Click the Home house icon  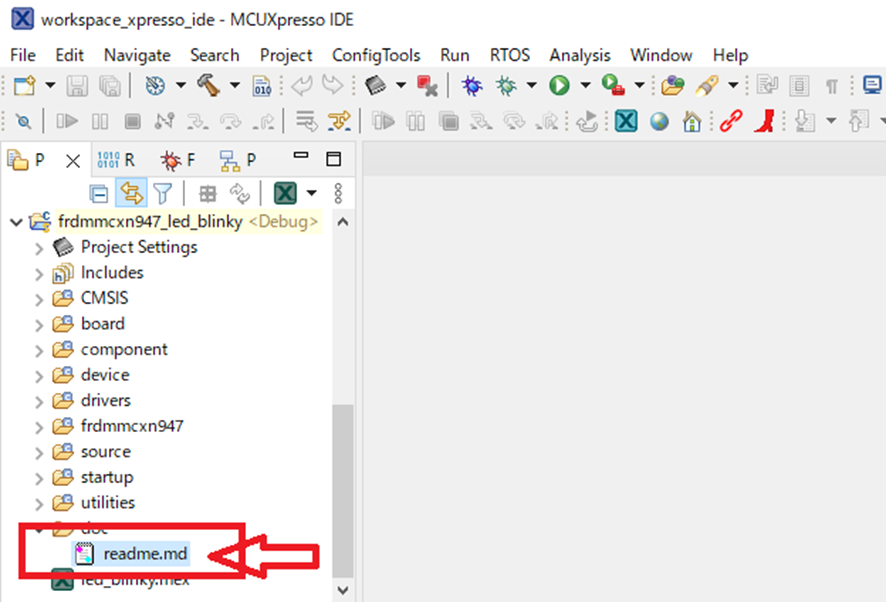(692, 121)
